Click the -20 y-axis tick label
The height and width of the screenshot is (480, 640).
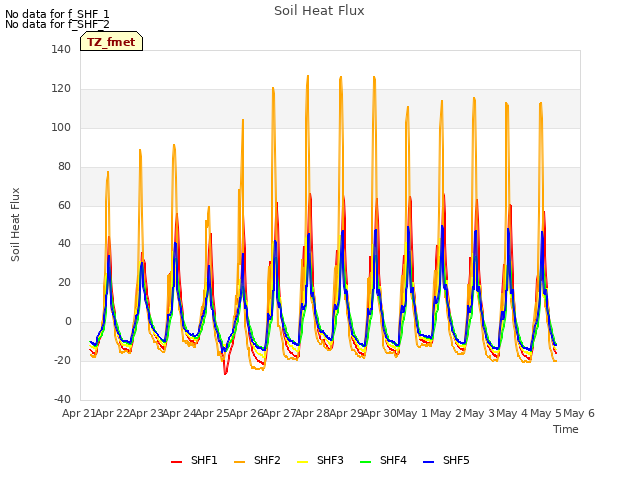pos(62,360)
